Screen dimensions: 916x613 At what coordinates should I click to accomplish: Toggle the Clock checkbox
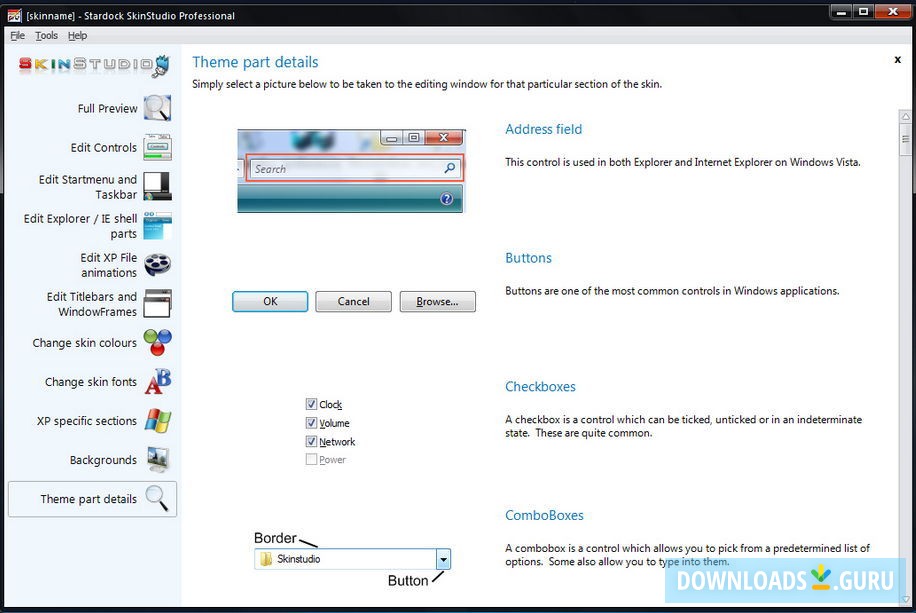click(x=311, y=404)
